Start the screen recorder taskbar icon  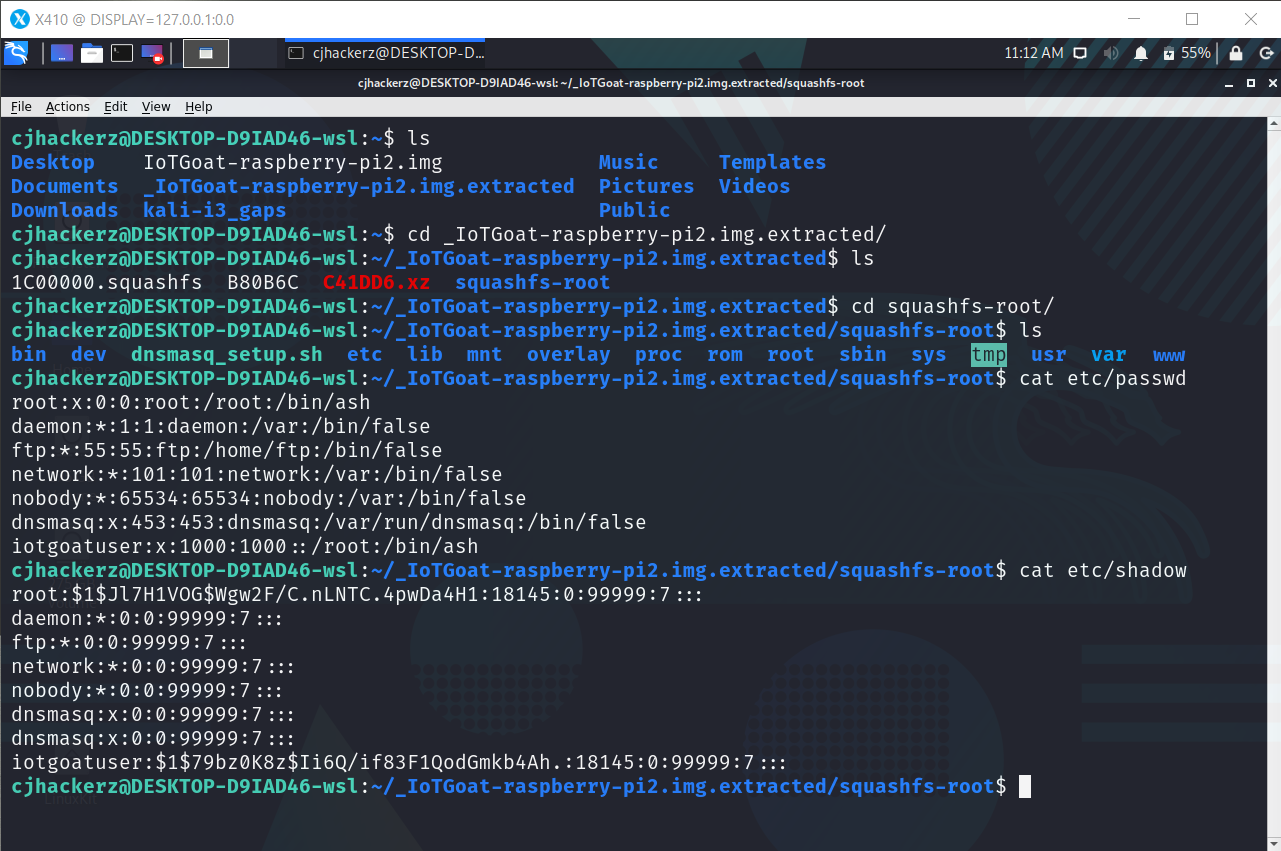point(151,54)
